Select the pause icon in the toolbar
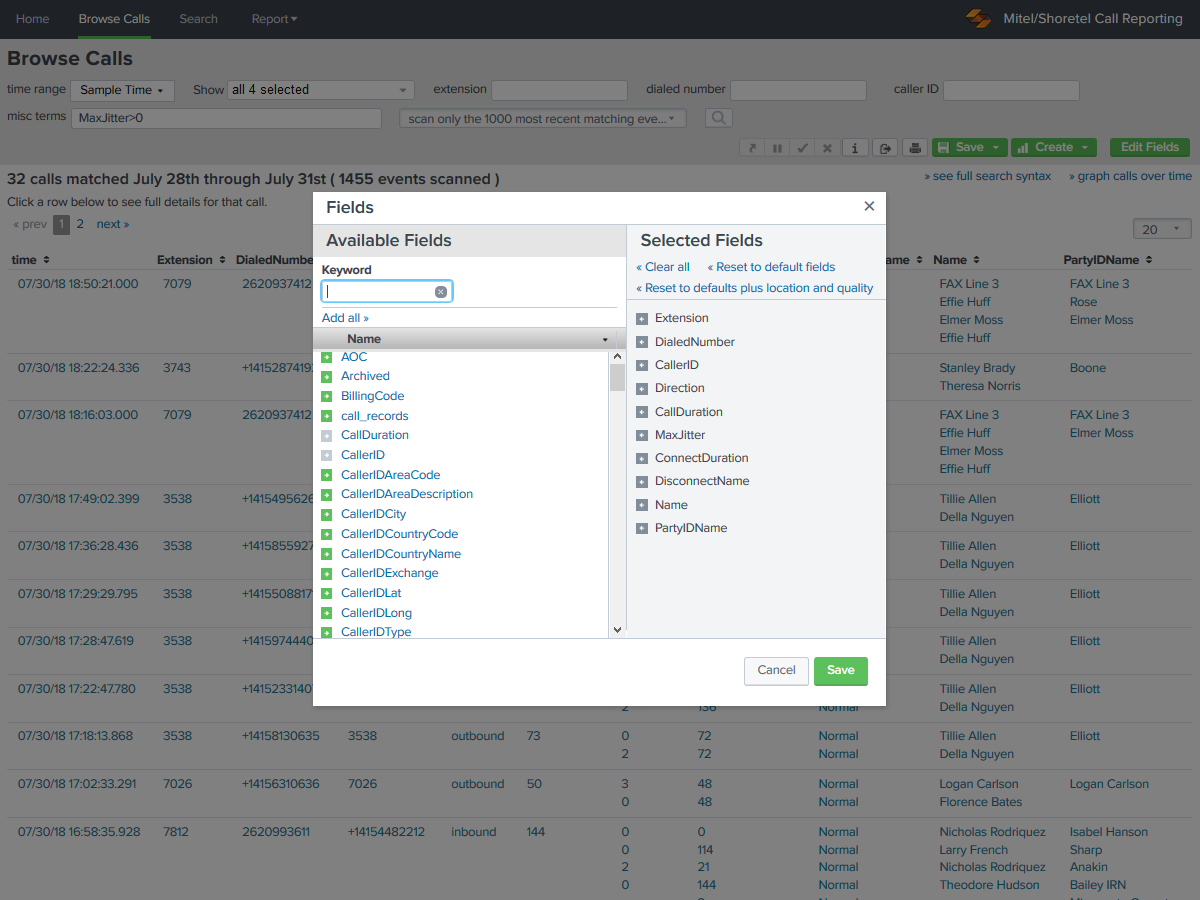This screenshot has width=1200, height=900. point(777,147)
